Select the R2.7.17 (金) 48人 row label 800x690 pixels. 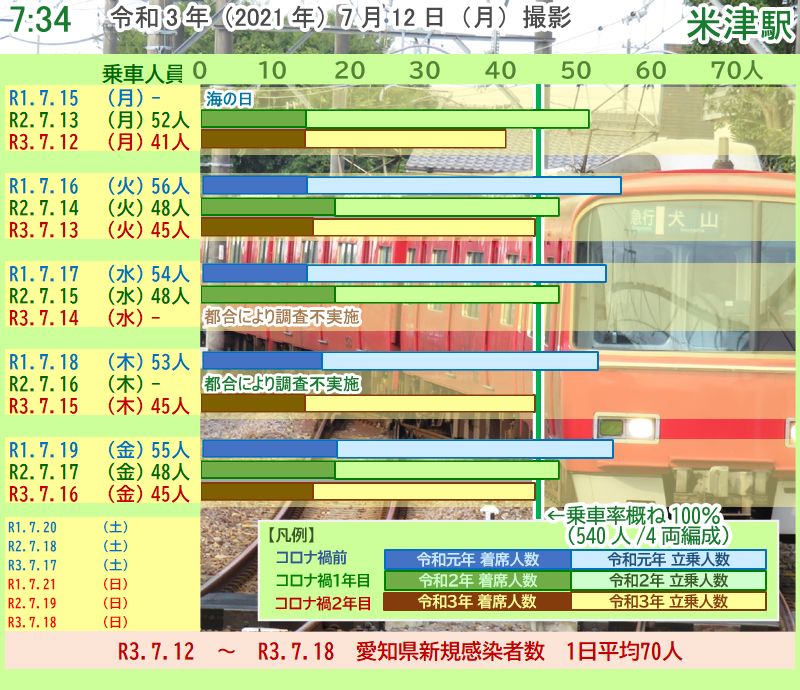tap(99, 472)
